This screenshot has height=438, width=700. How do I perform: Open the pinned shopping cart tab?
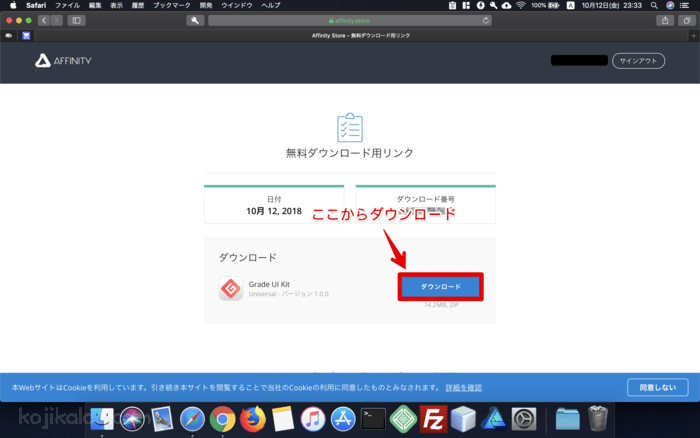point(26,36)
